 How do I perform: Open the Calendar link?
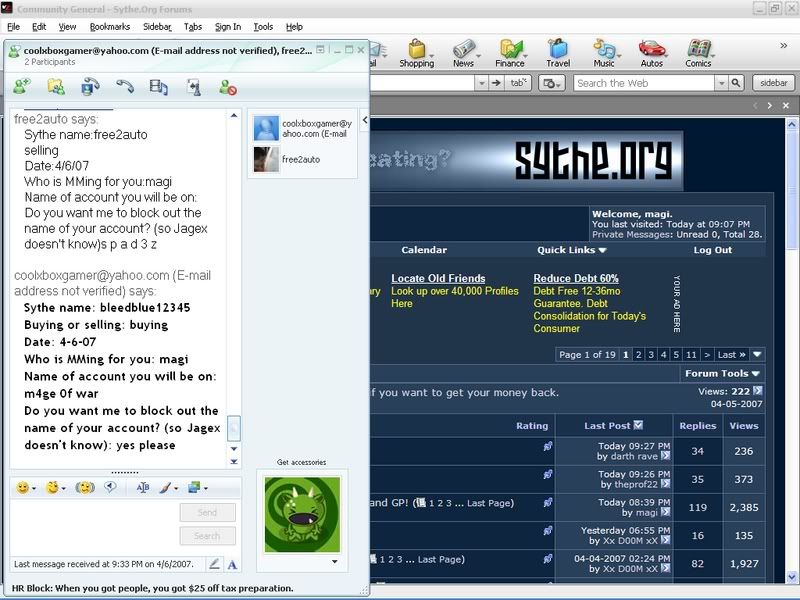pos(424,250)
